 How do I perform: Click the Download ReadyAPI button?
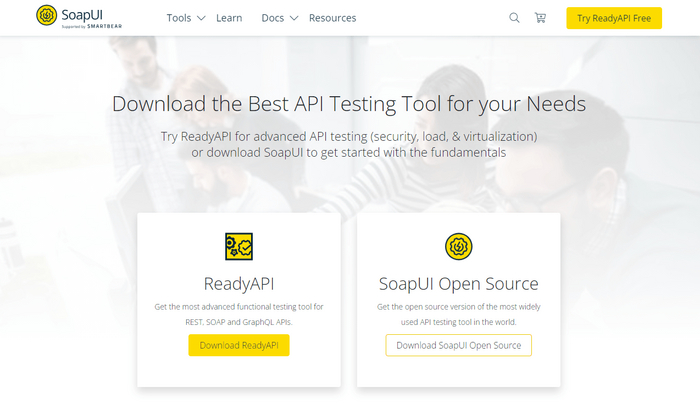coord(239,345)
